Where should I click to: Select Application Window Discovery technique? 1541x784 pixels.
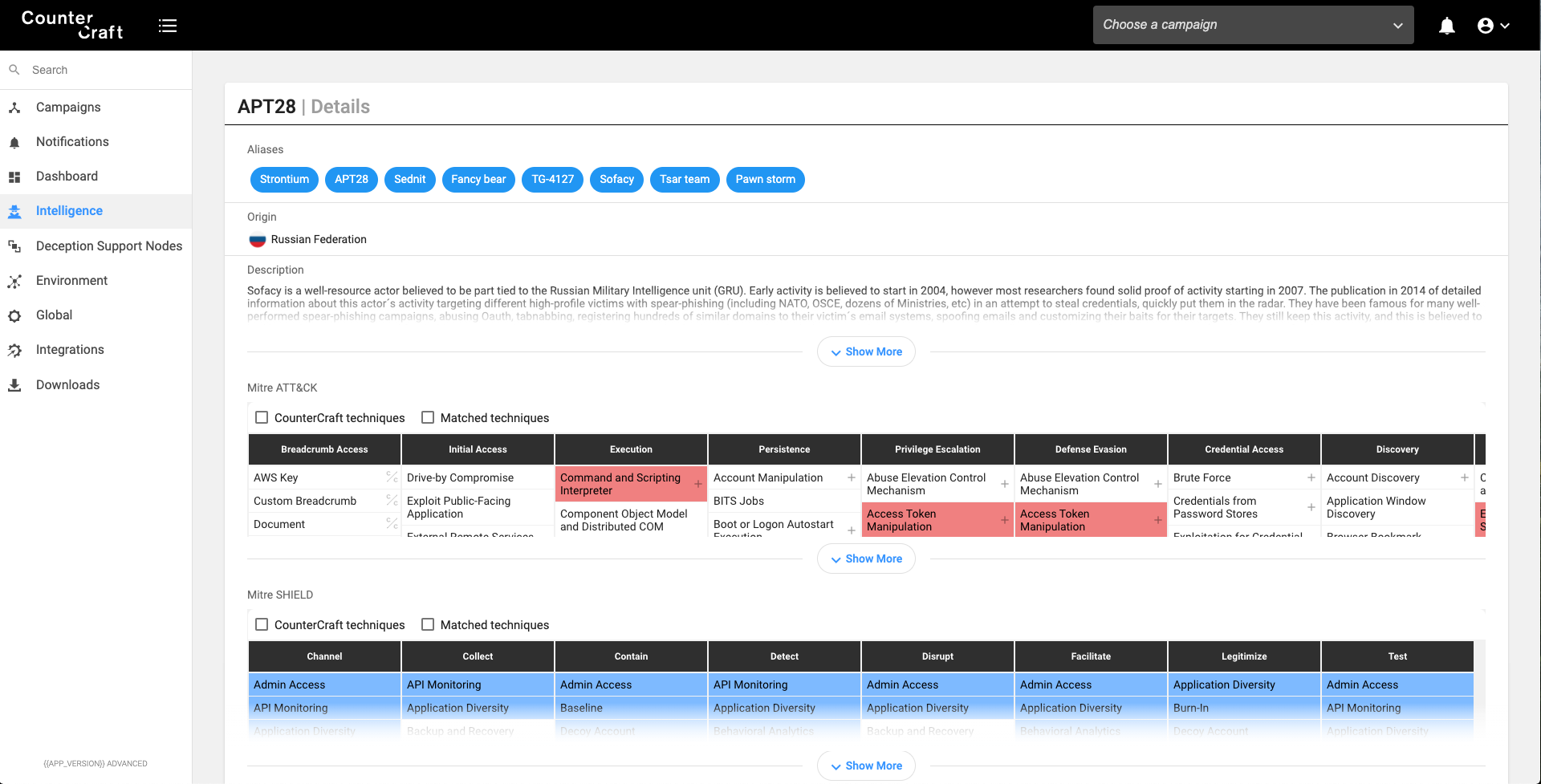[1397, 507]
